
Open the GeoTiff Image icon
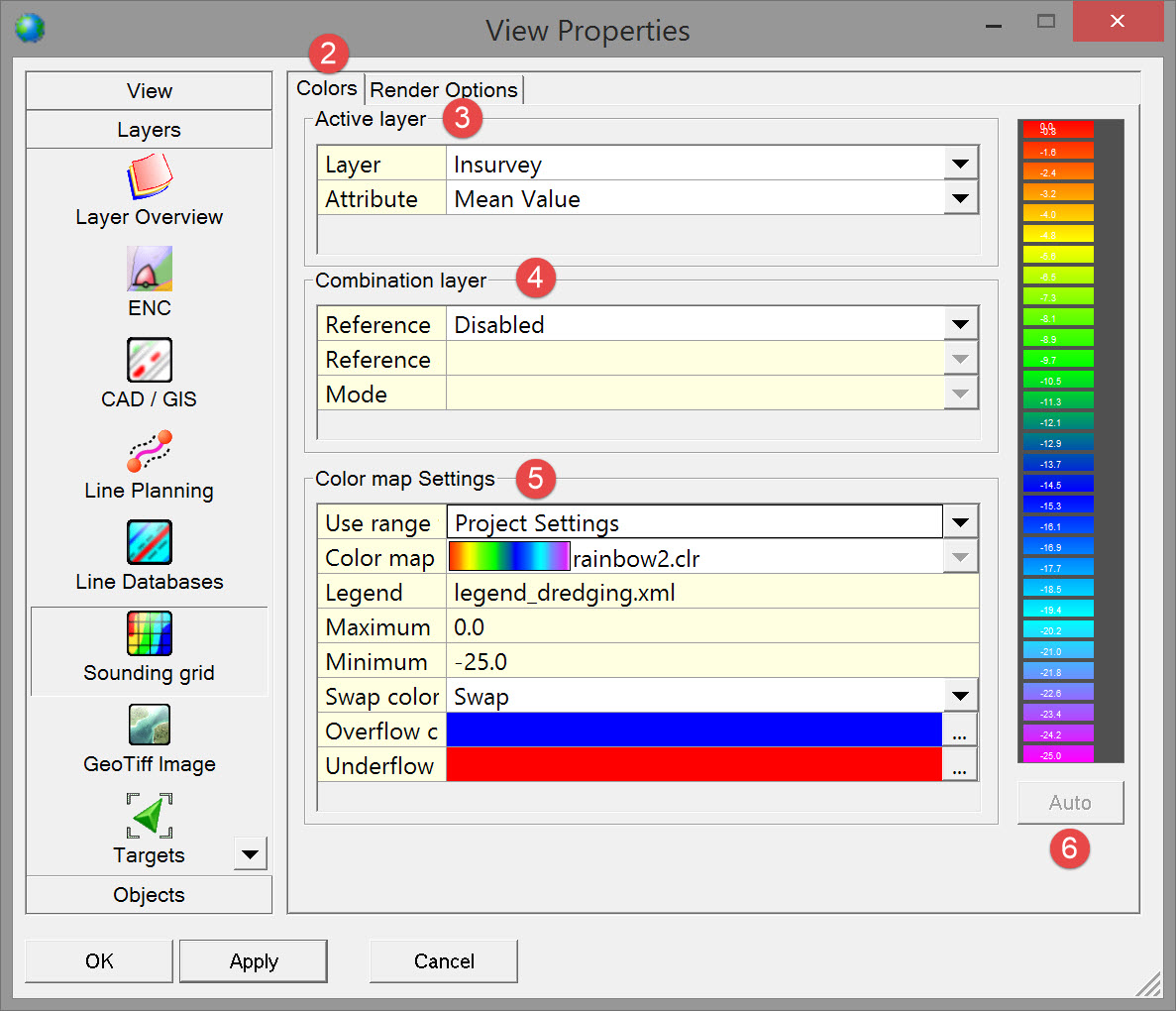[x=149, y=726]
